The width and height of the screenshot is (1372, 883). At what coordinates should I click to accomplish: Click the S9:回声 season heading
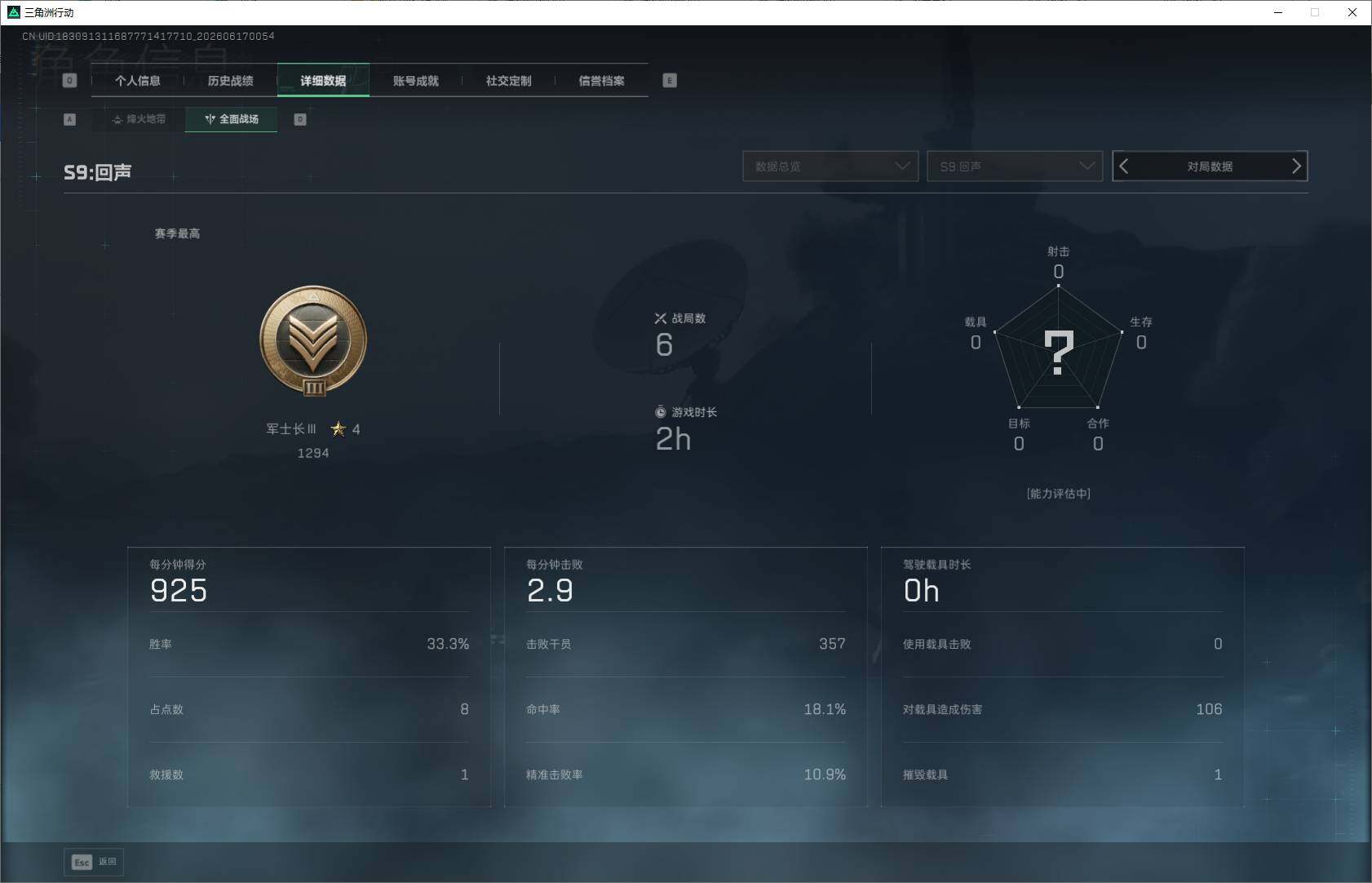(98, 172)
